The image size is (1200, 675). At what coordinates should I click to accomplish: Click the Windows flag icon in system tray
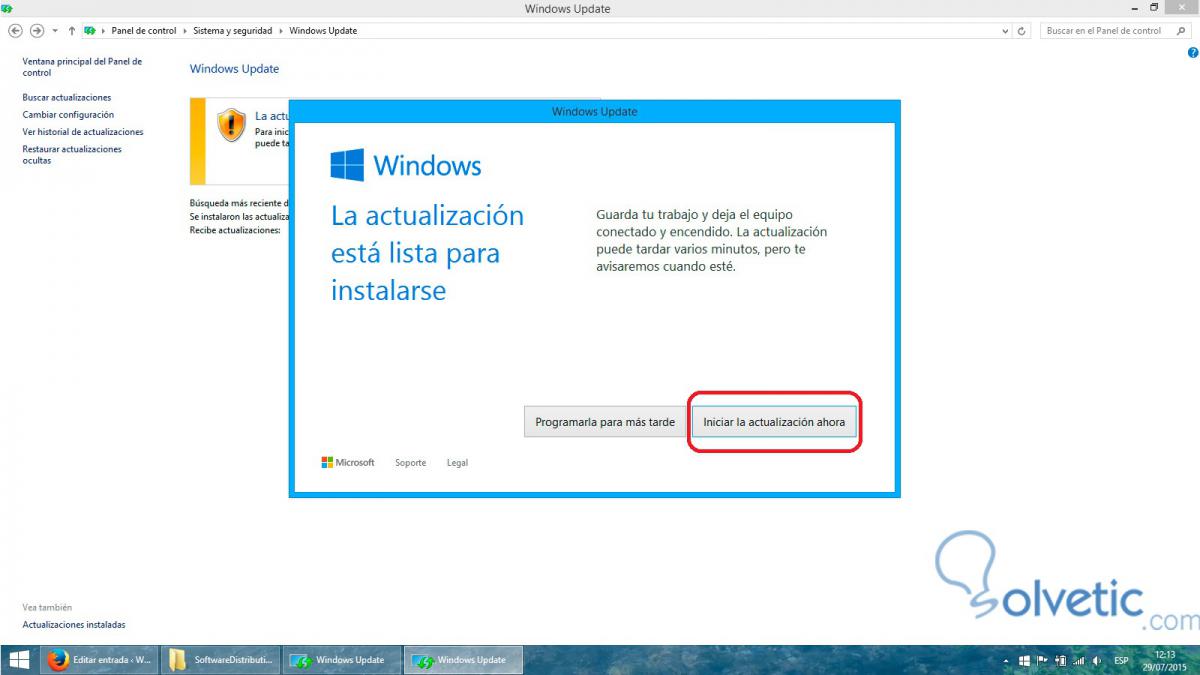[x=1024, y=661]
